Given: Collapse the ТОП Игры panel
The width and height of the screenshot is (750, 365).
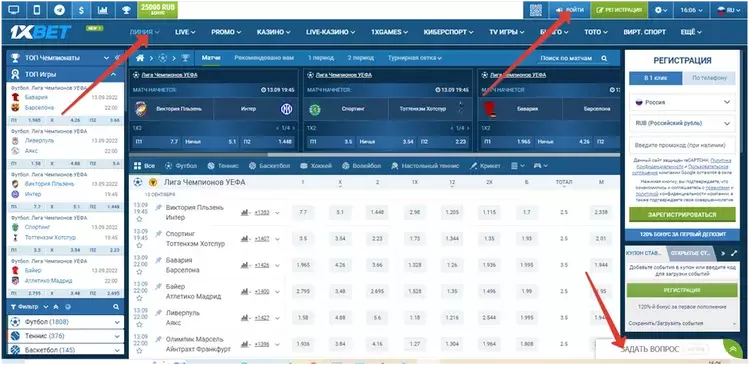Looking at the screenshot, I should 113,75.
